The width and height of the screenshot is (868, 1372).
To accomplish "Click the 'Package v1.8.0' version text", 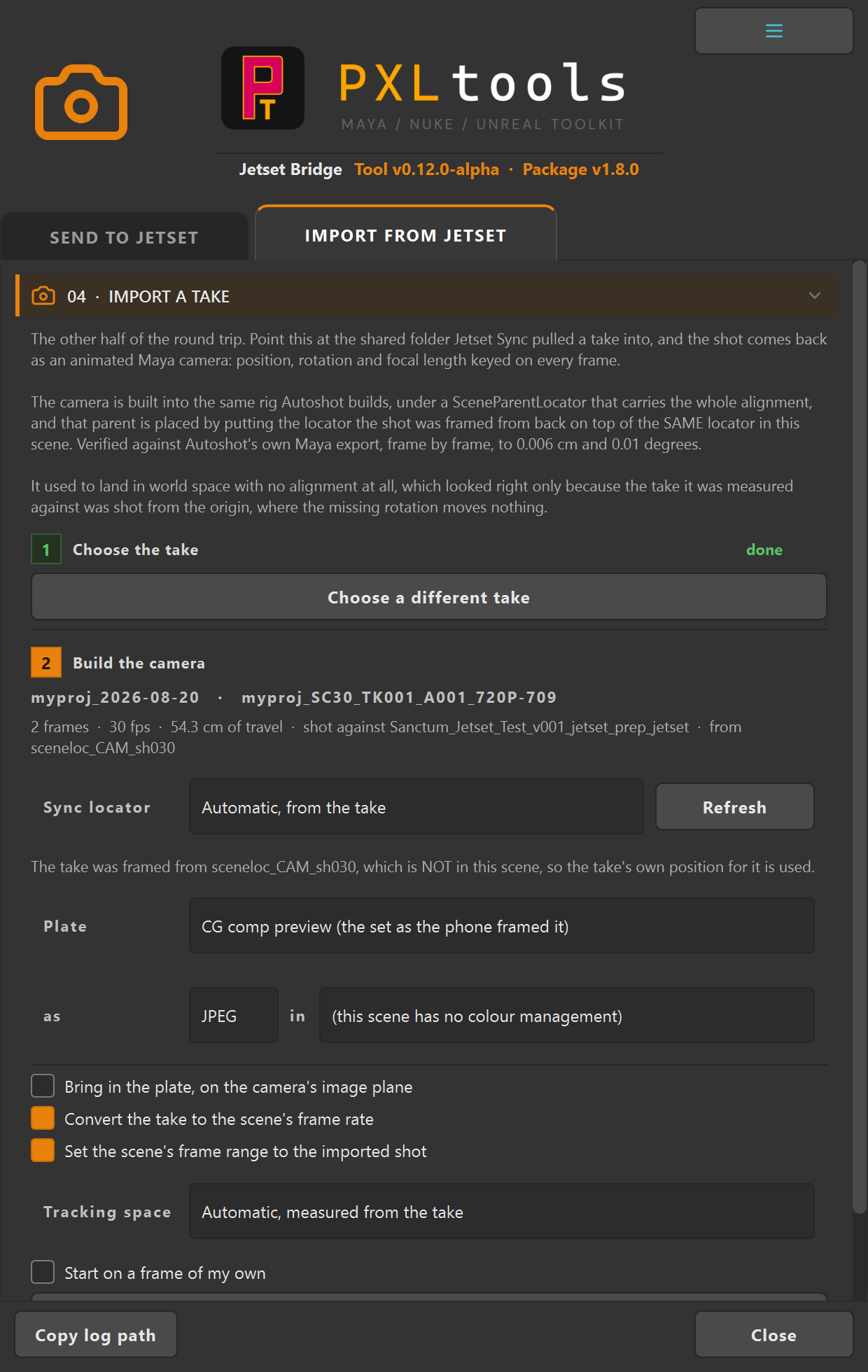I will tap(580, 169).
